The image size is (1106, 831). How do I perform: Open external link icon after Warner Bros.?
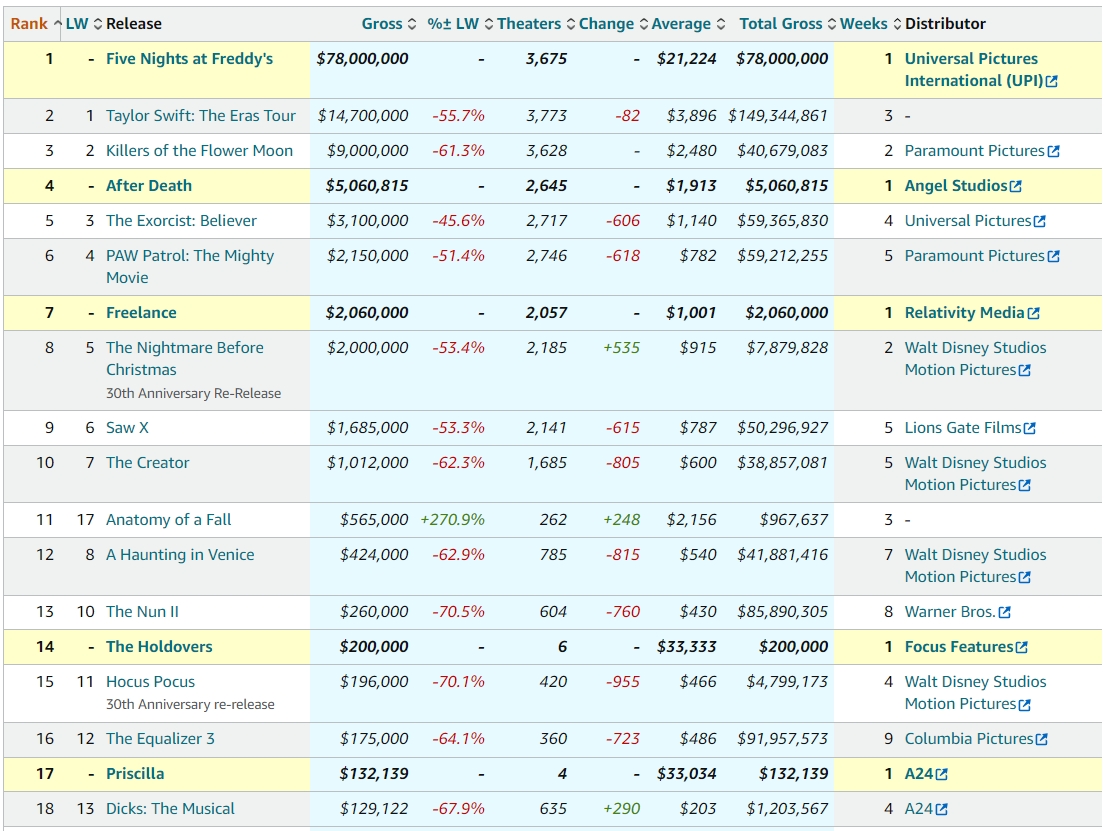coord(1004,612)
